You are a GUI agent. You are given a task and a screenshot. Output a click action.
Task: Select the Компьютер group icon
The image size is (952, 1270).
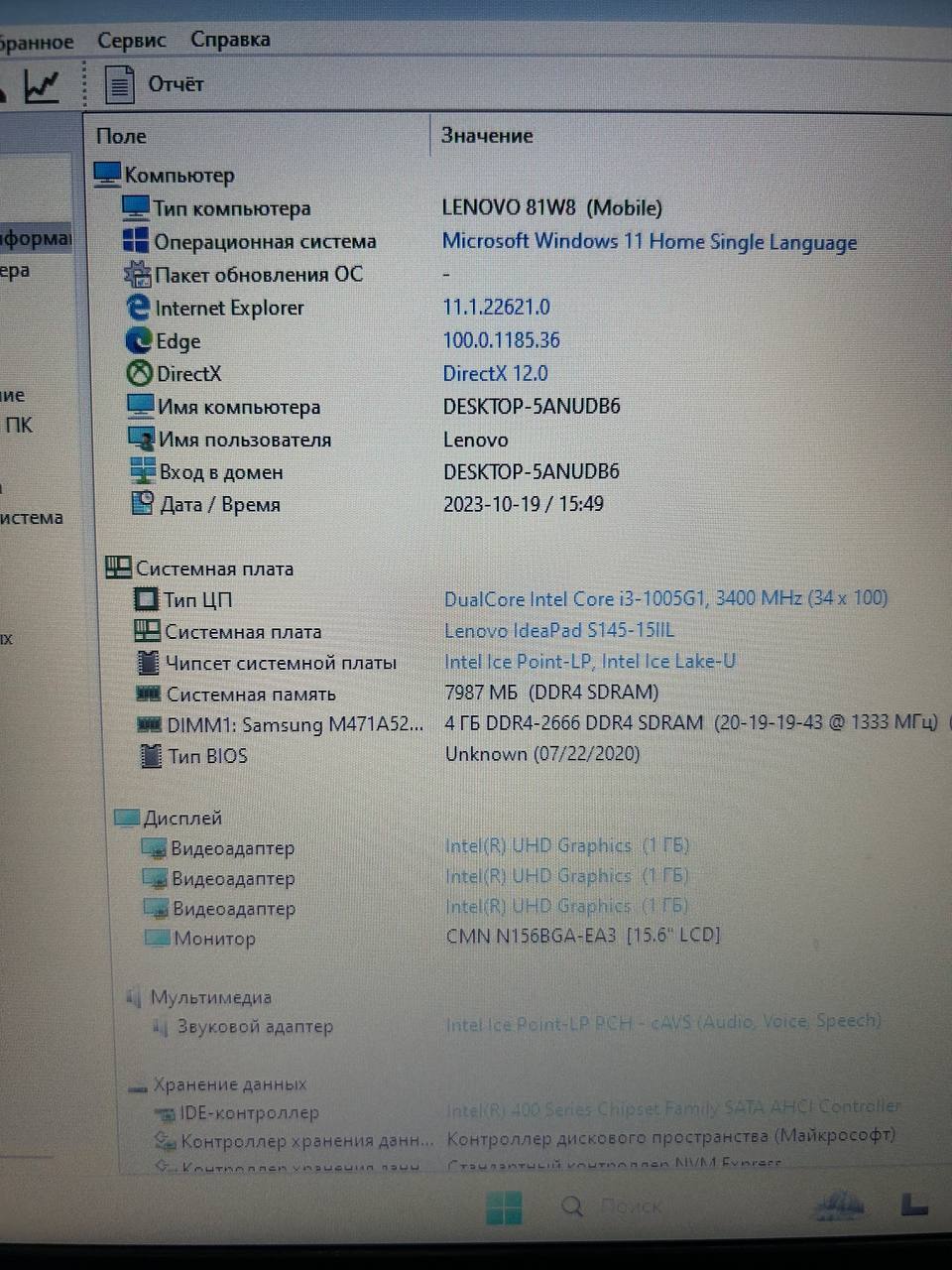pos(106,175)
